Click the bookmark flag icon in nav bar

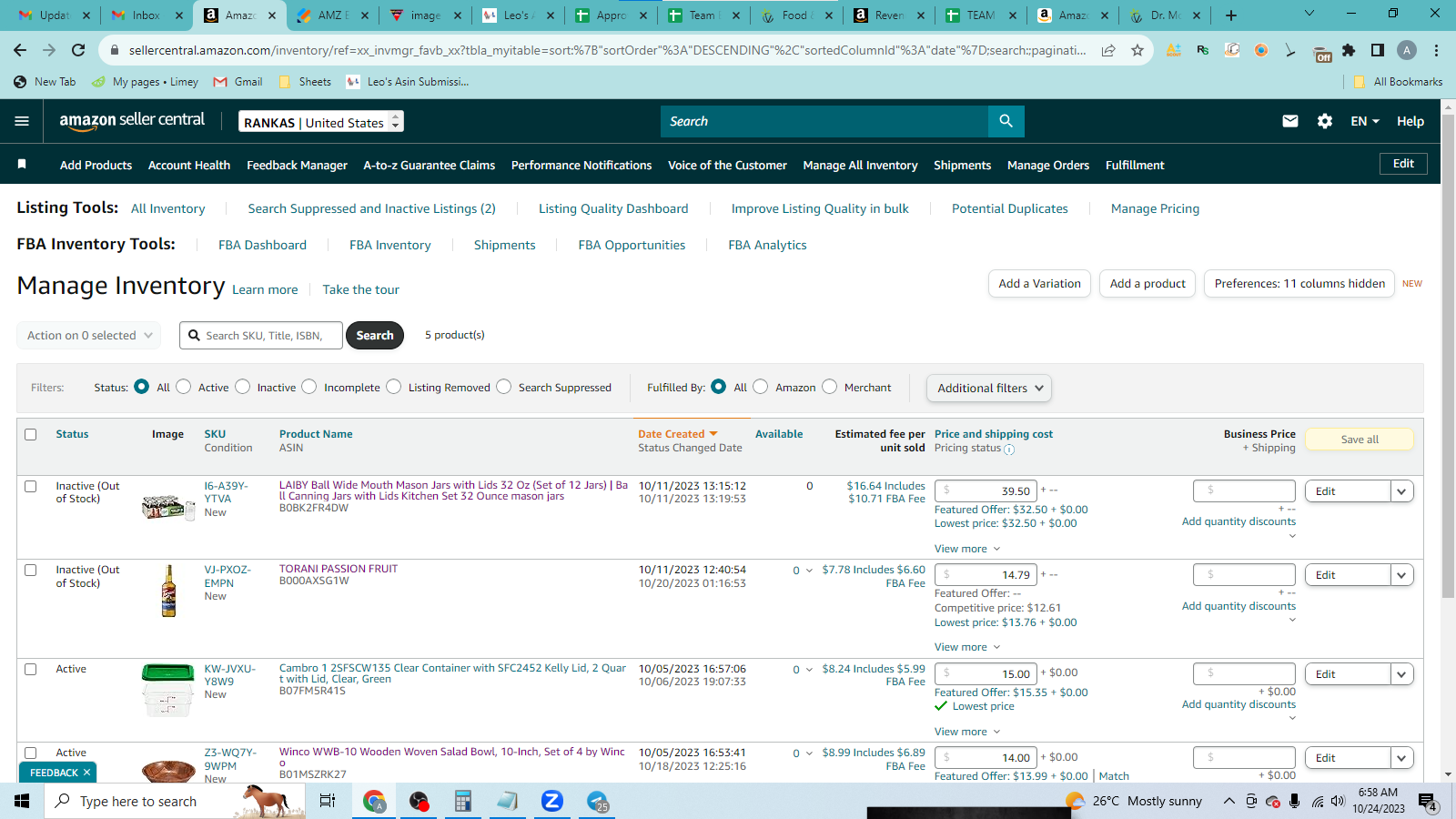point(22,164)
